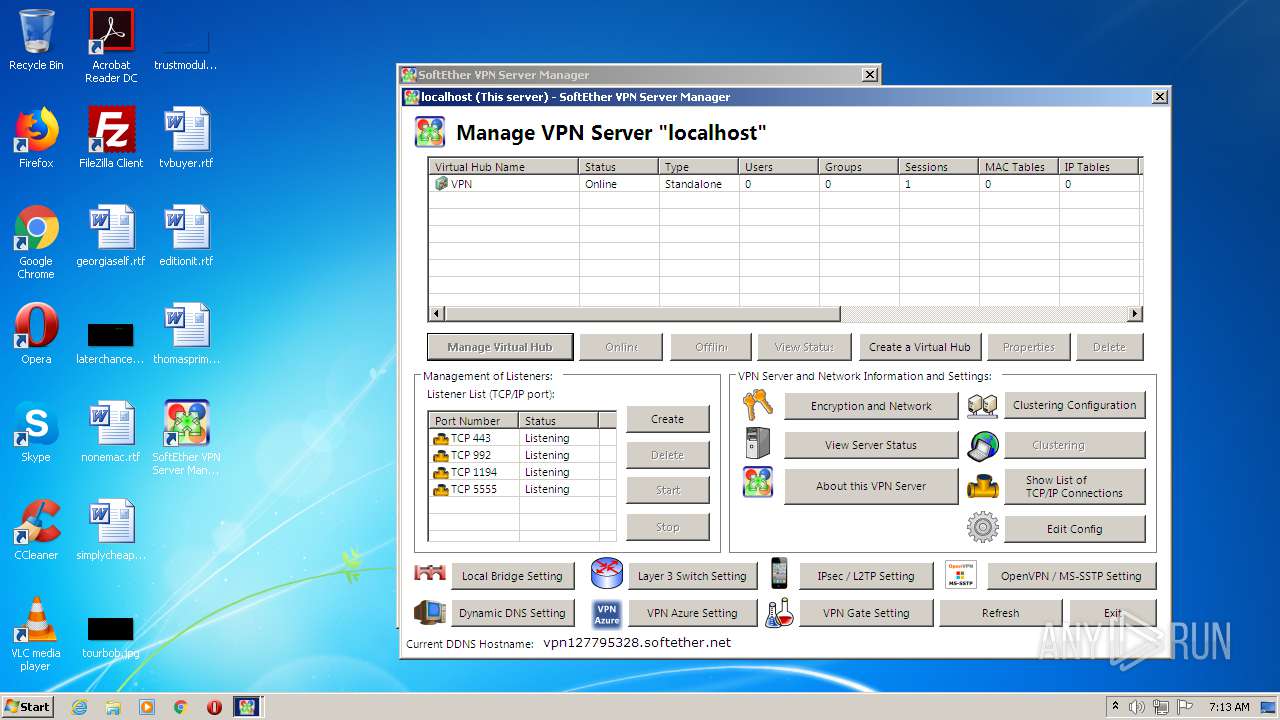Launch Google Chrome desktop shortcut
1280x720 pixels.
coord(36,242)
